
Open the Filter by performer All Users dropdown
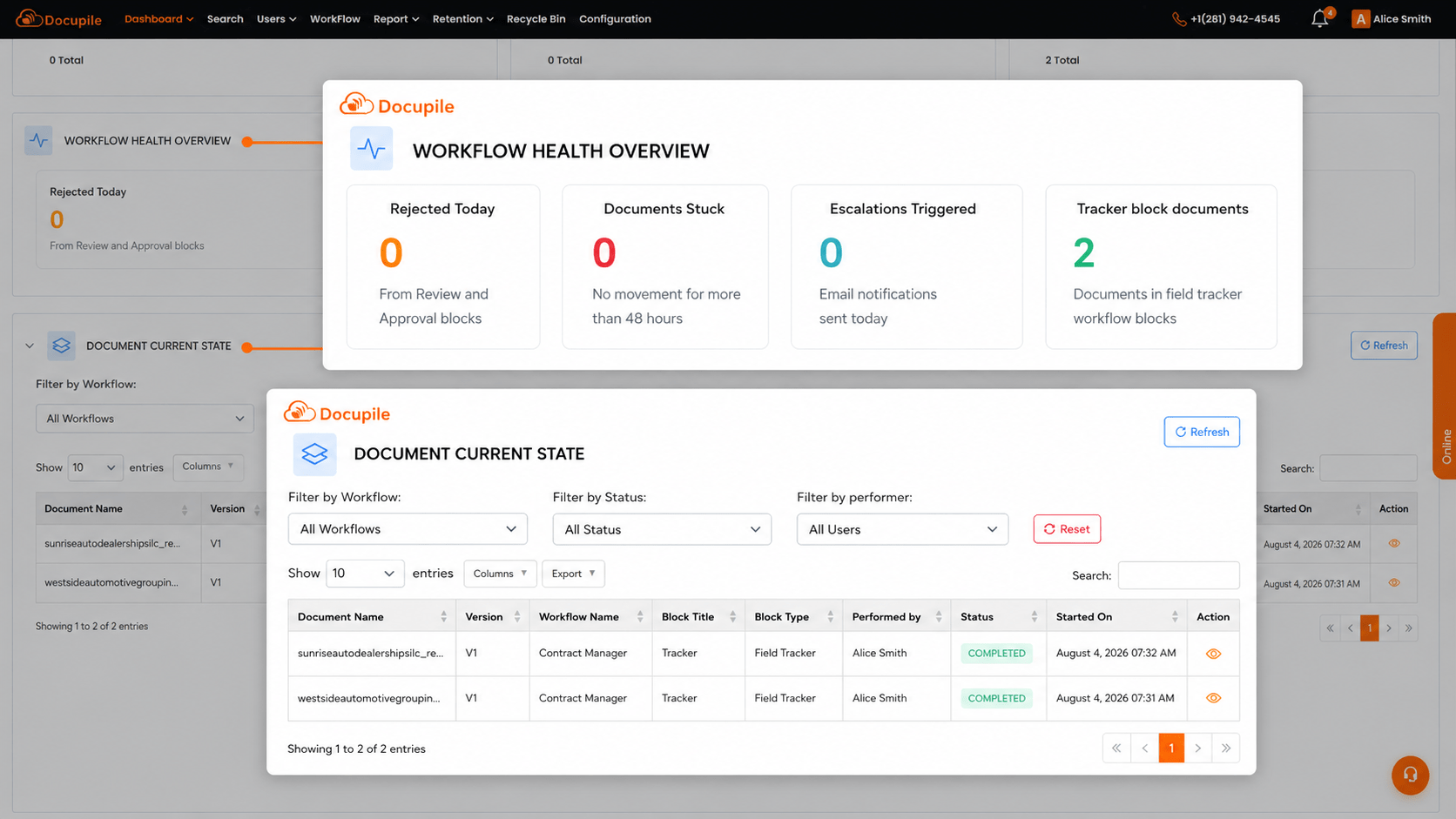click(x=902, y=529)
